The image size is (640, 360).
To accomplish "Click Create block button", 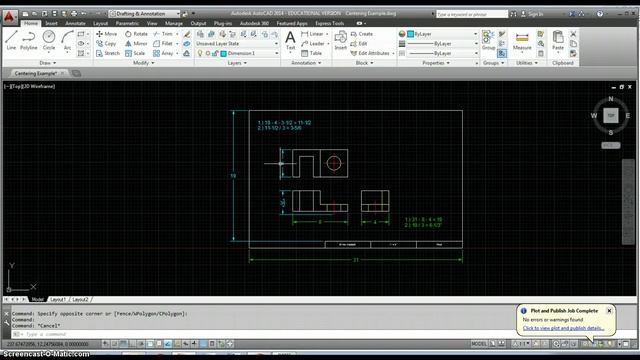I will (x=362, y=34).
